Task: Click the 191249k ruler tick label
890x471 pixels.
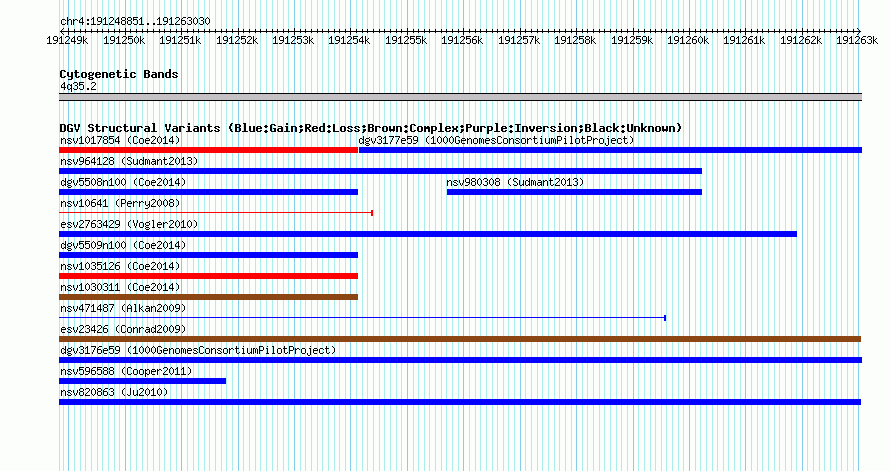Action: click(67, 40)
